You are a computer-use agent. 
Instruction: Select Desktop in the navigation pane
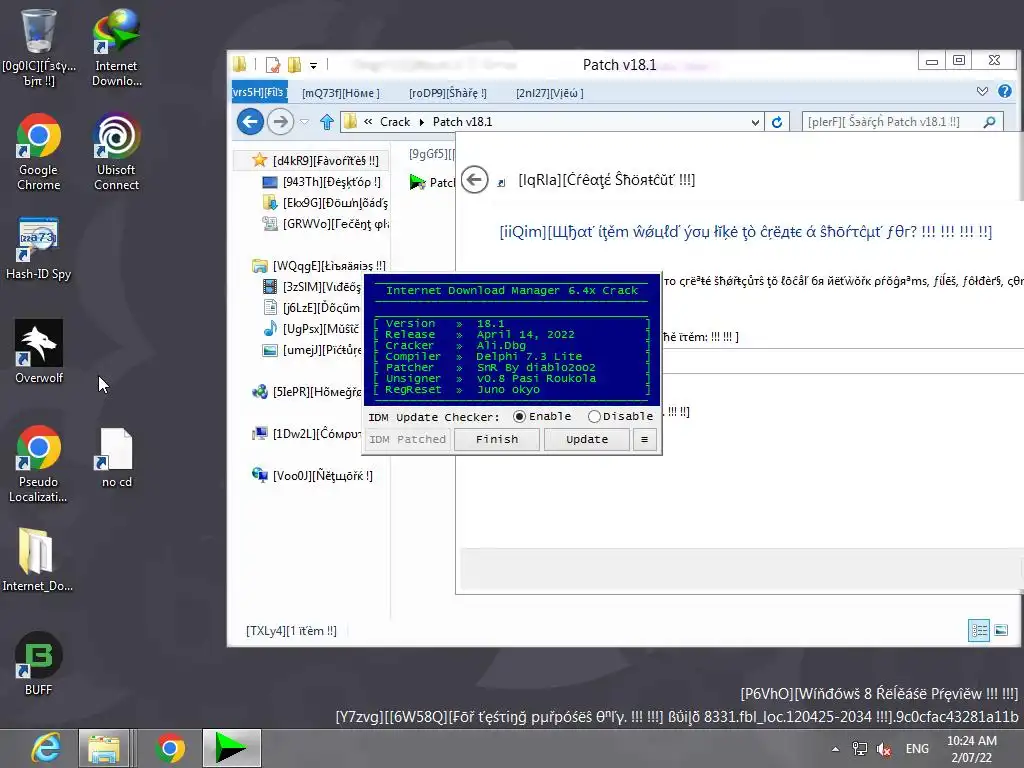tap(321, 182)
